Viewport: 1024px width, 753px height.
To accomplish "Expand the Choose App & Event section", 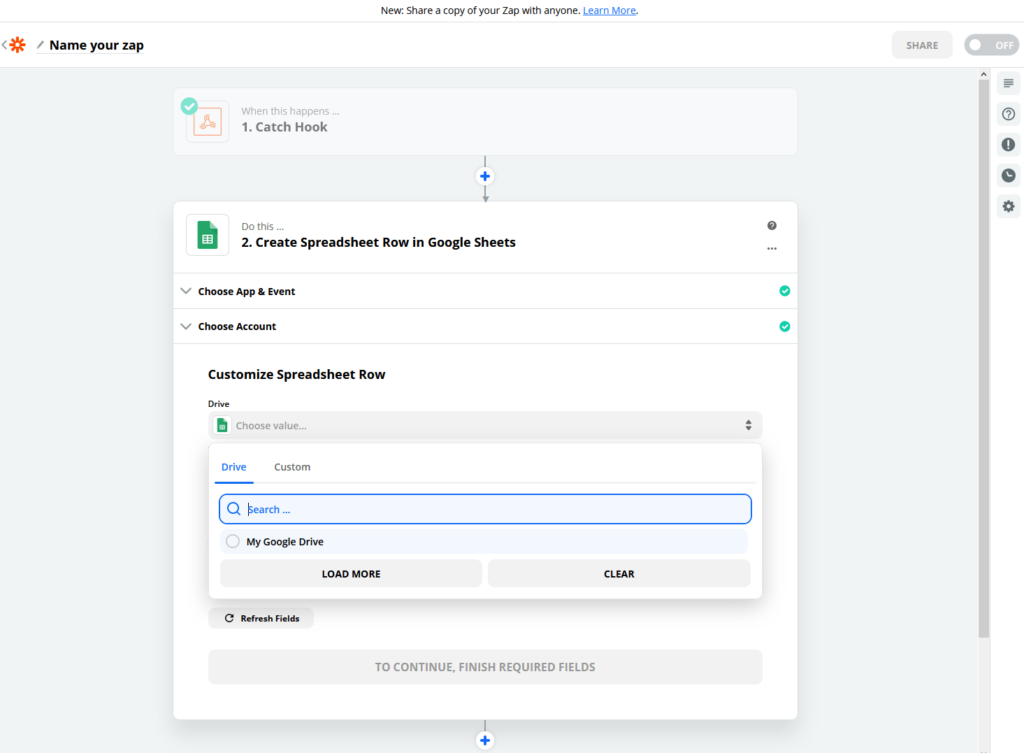I will pos(485,291).
